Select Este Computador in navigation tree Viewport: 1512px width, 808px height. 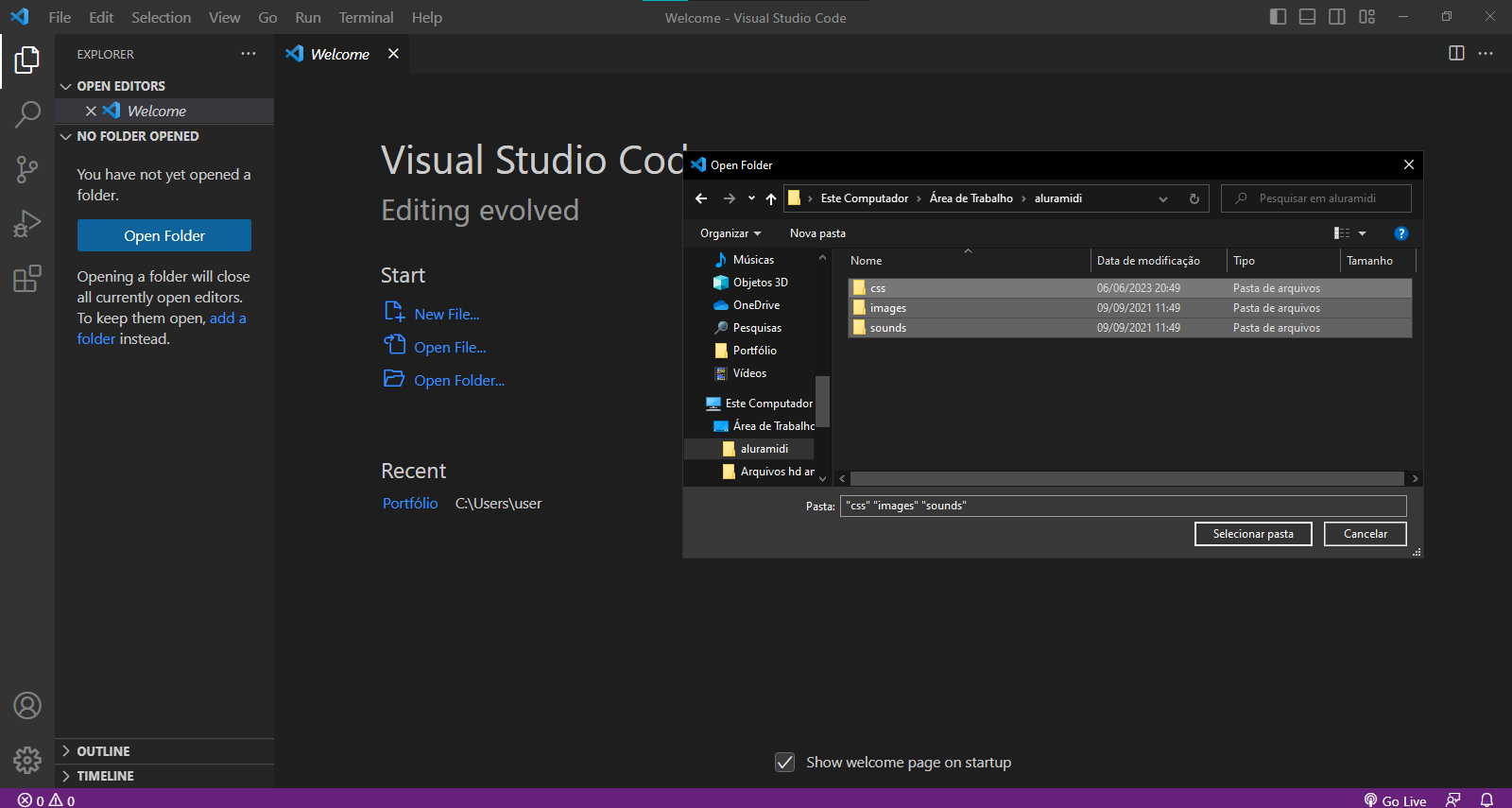click(x=760, y=404)
